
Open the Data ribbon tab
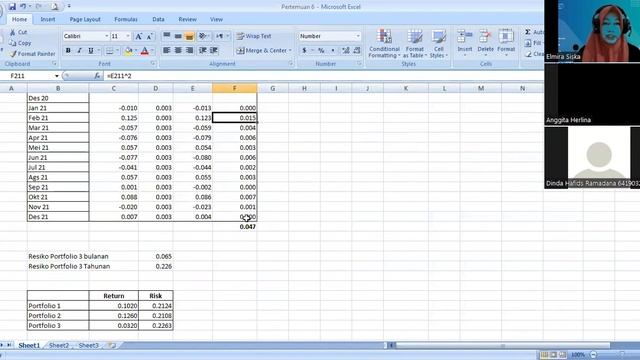[158, 19]
